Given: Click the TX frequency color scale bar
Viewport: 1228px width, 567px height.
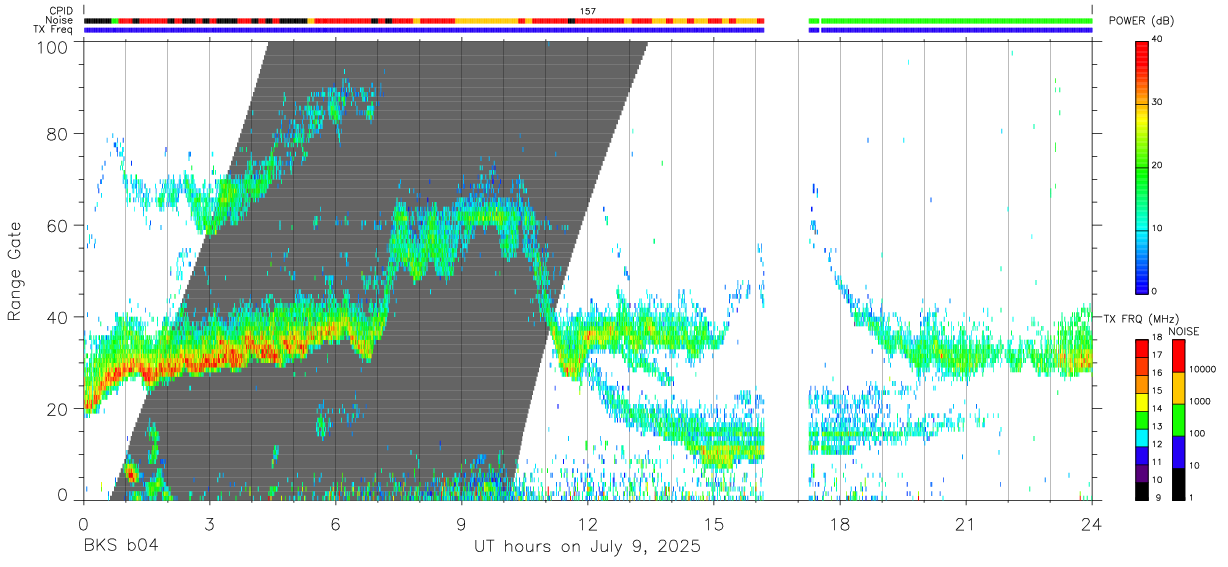Looking at the screenshot, I should coord(1141,419).
